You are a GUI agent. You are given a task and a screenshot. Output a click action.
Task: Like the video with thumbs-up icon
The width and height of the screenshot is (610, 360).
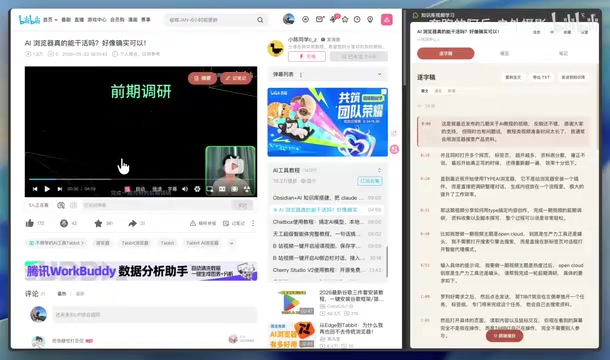point(30,223)
